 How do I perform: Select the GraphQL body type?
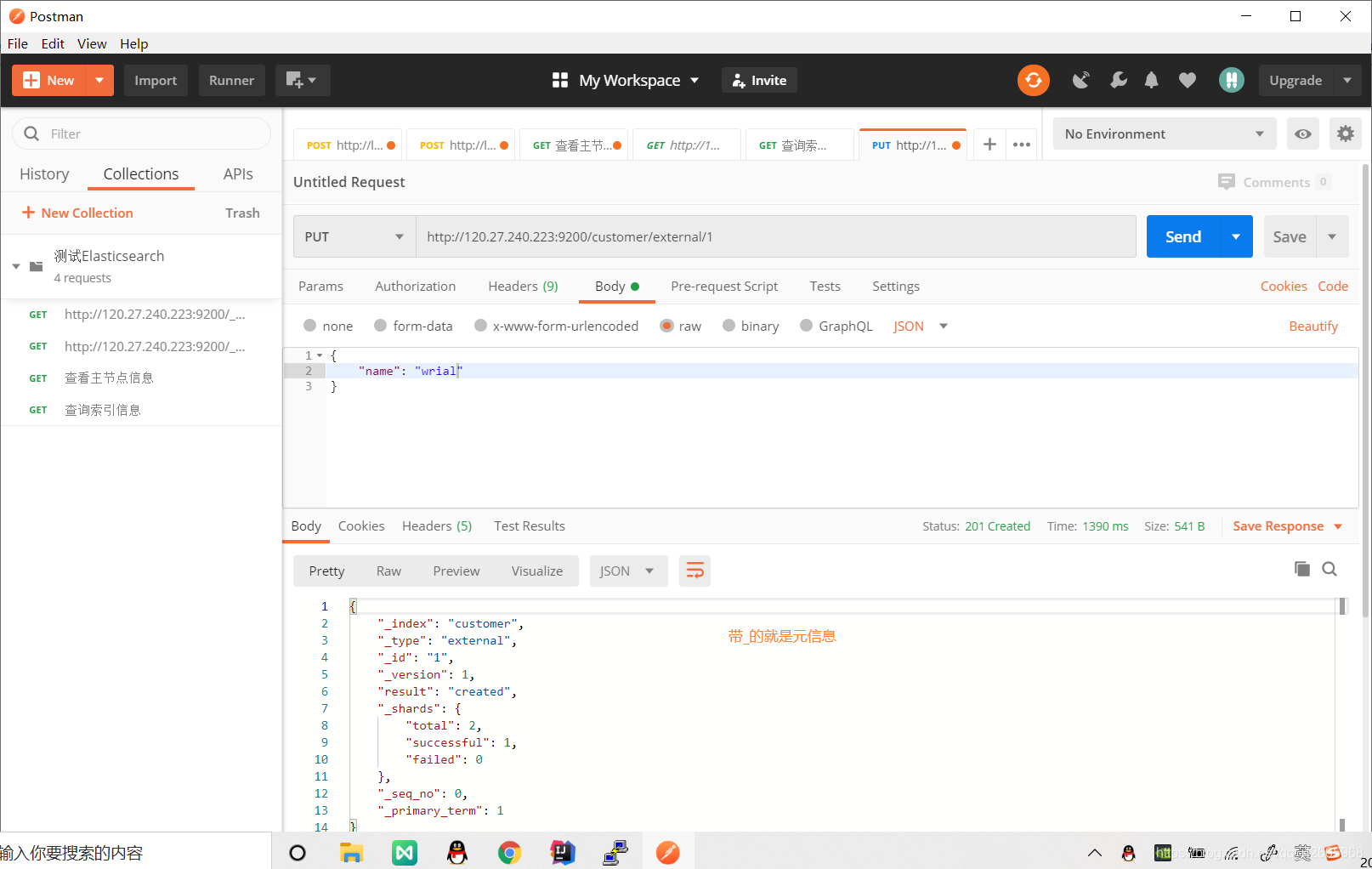(806, 326)
